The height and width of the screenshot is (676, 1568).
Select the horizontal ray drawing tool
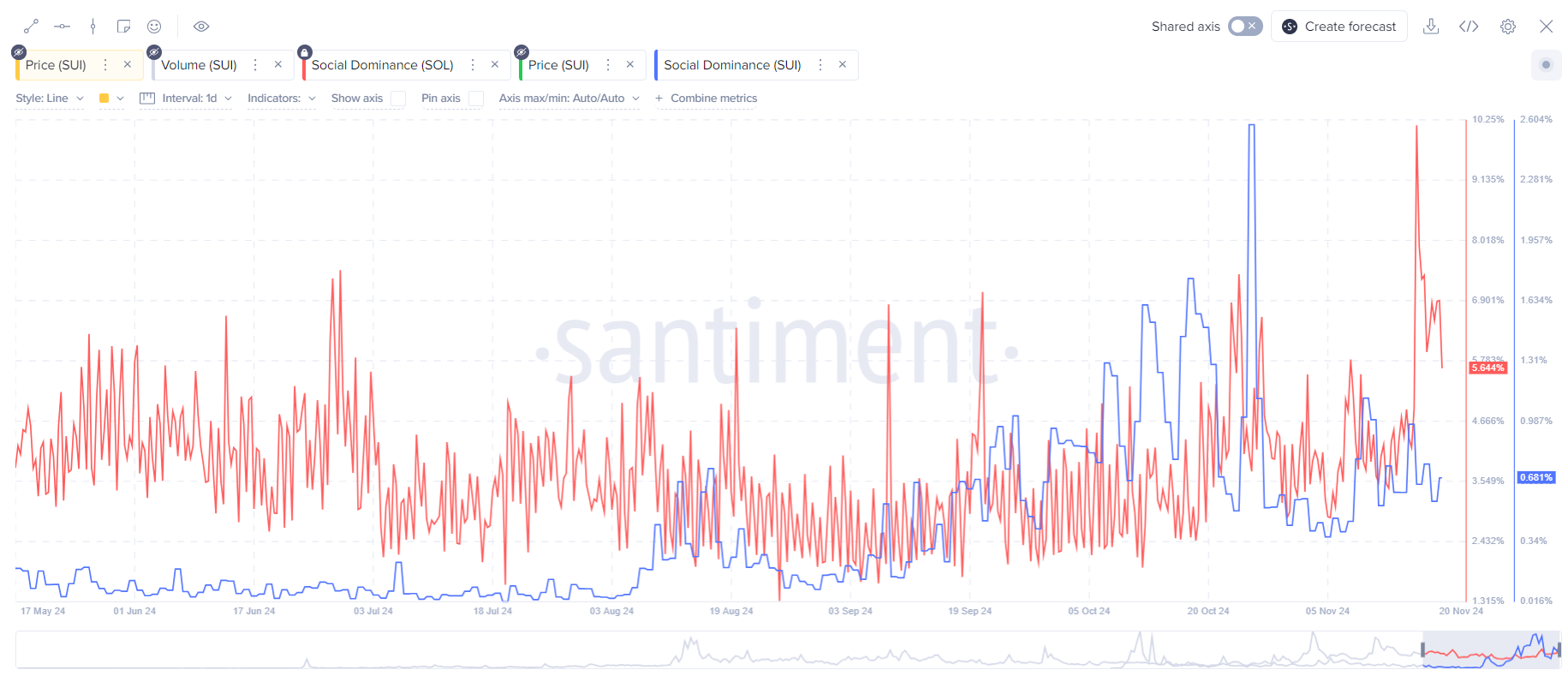click(62, 27)
